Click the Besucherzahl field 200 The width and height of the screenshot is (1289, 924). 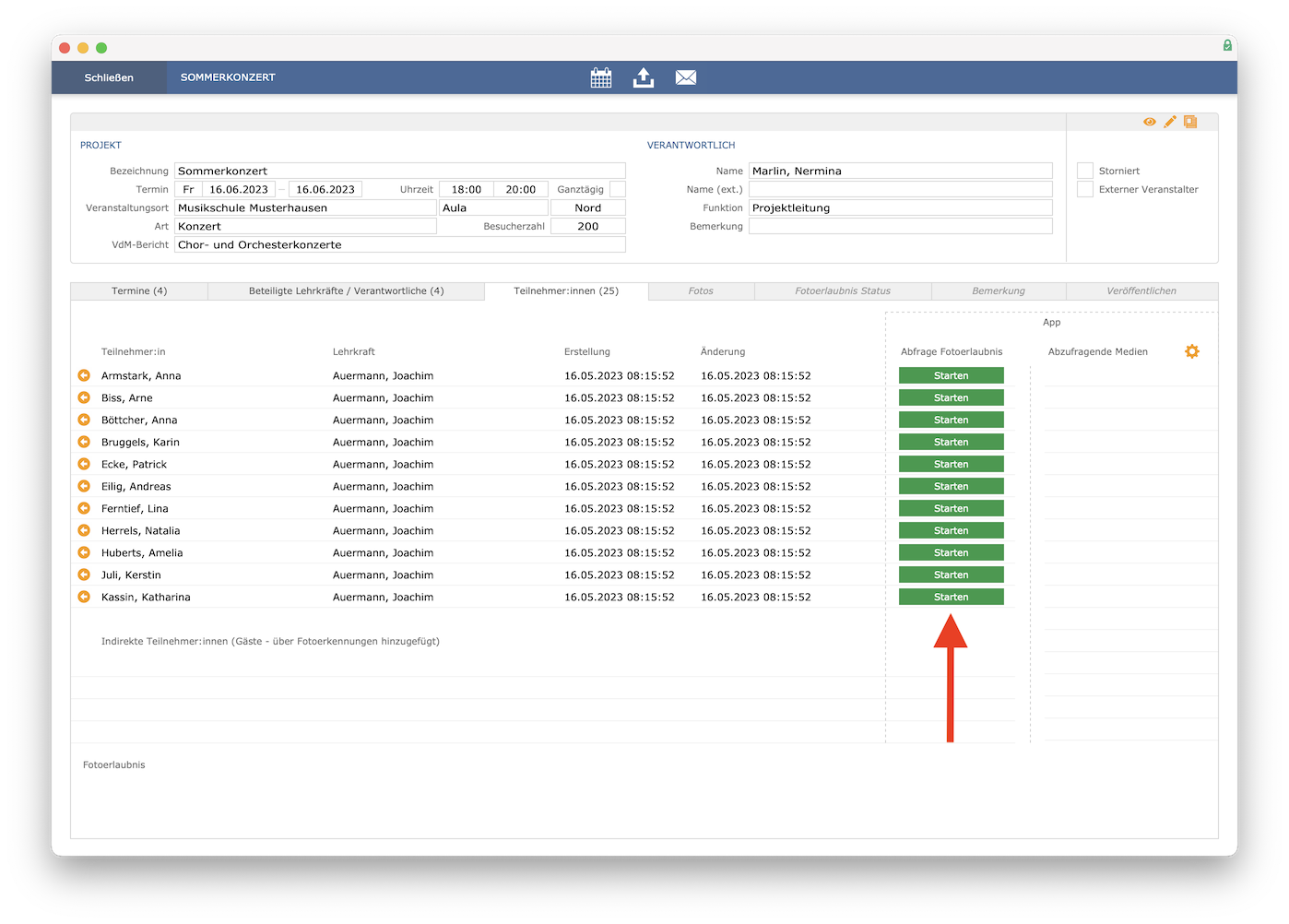(x=588, y=226)
